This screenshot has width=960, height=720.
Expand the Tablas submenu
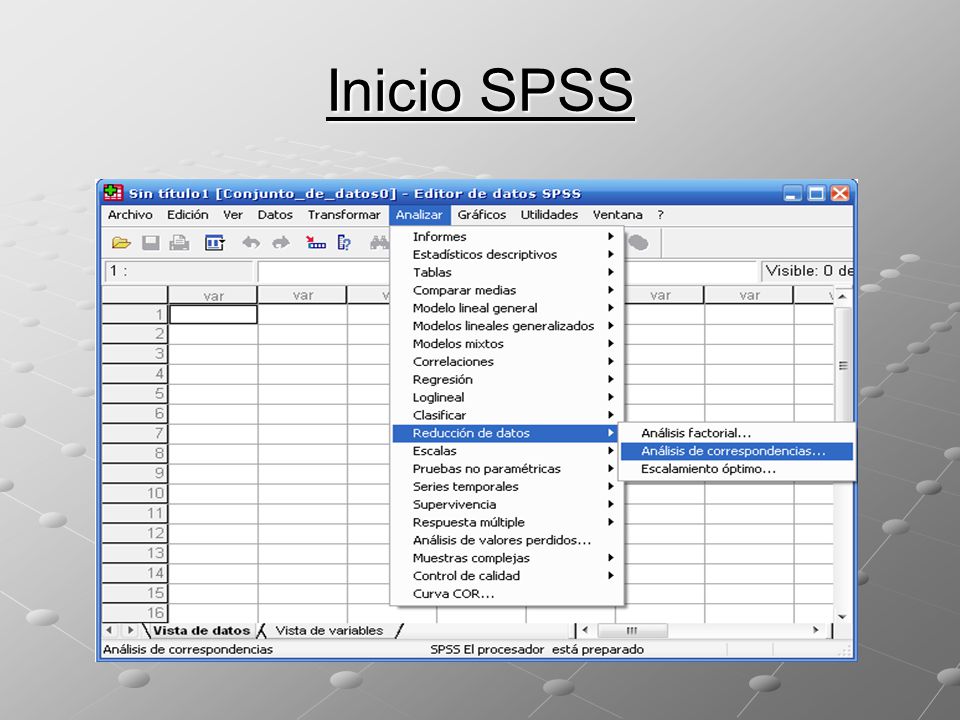(x=507, y=272)
